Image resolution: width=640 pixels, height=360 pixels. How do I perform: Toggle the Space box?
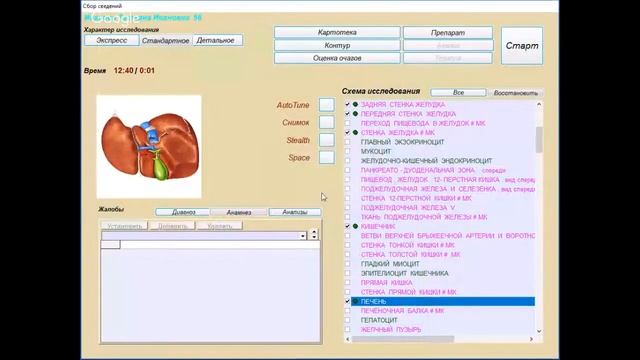327,158
